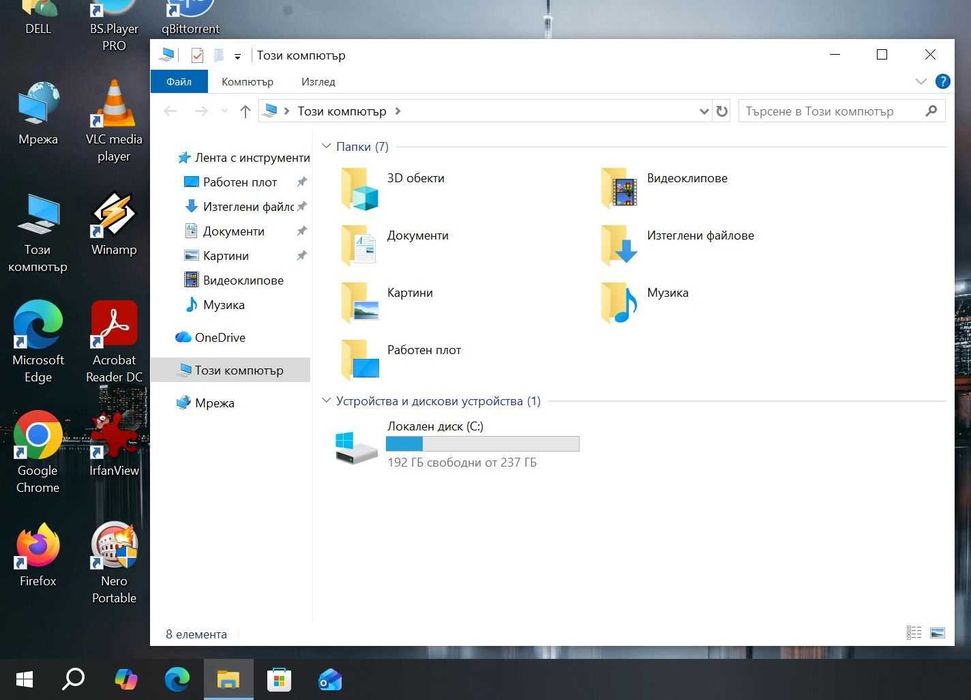Click the New folder icon in title bar toolbar
971x700 pixels.
click(x=219, y=55)
